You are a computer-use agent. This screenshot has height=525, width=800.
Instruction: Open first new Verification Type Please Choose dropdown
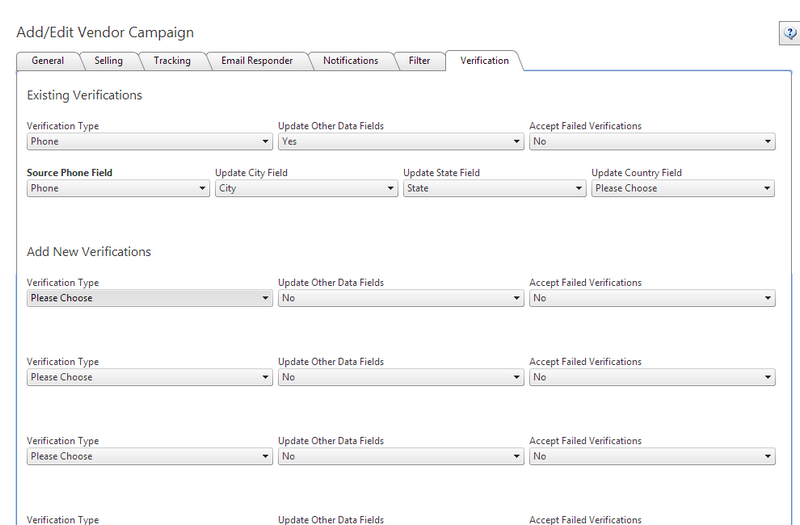point(149,298)
